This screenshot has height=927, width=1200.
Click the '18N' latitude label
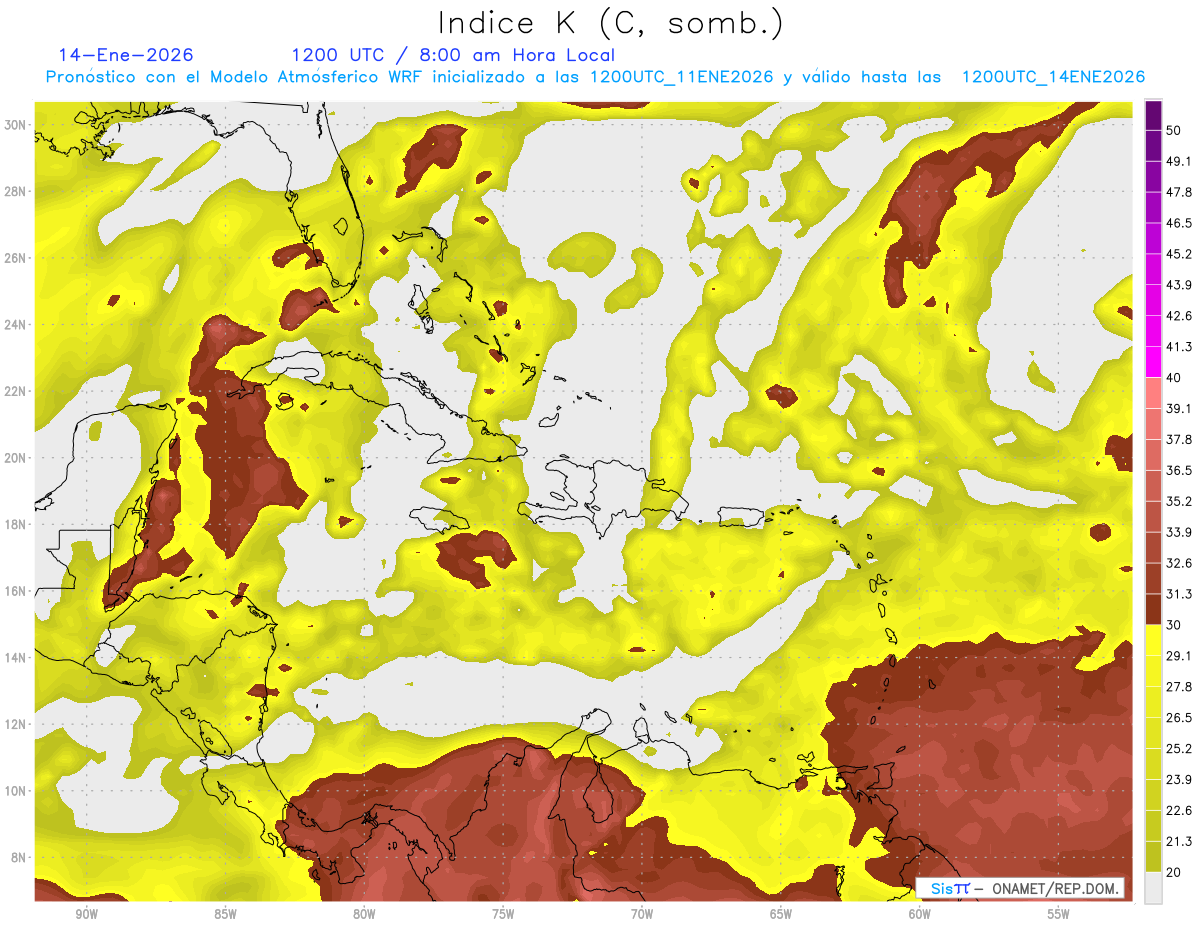[17, 524]
